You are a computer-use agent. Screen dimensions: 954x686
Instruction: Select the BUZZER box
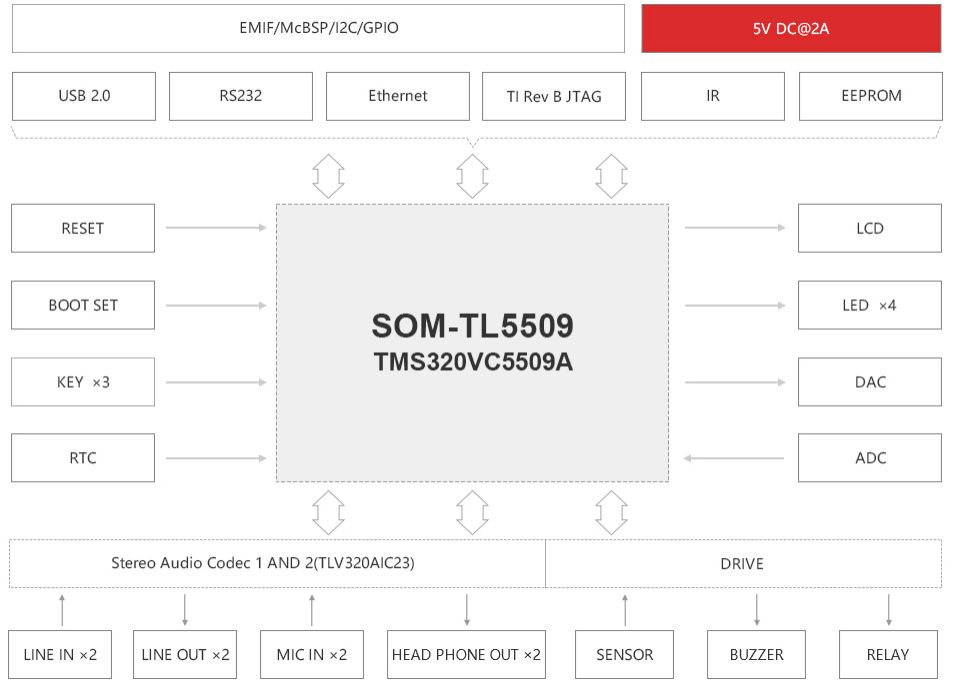click(x=756, y=654)
